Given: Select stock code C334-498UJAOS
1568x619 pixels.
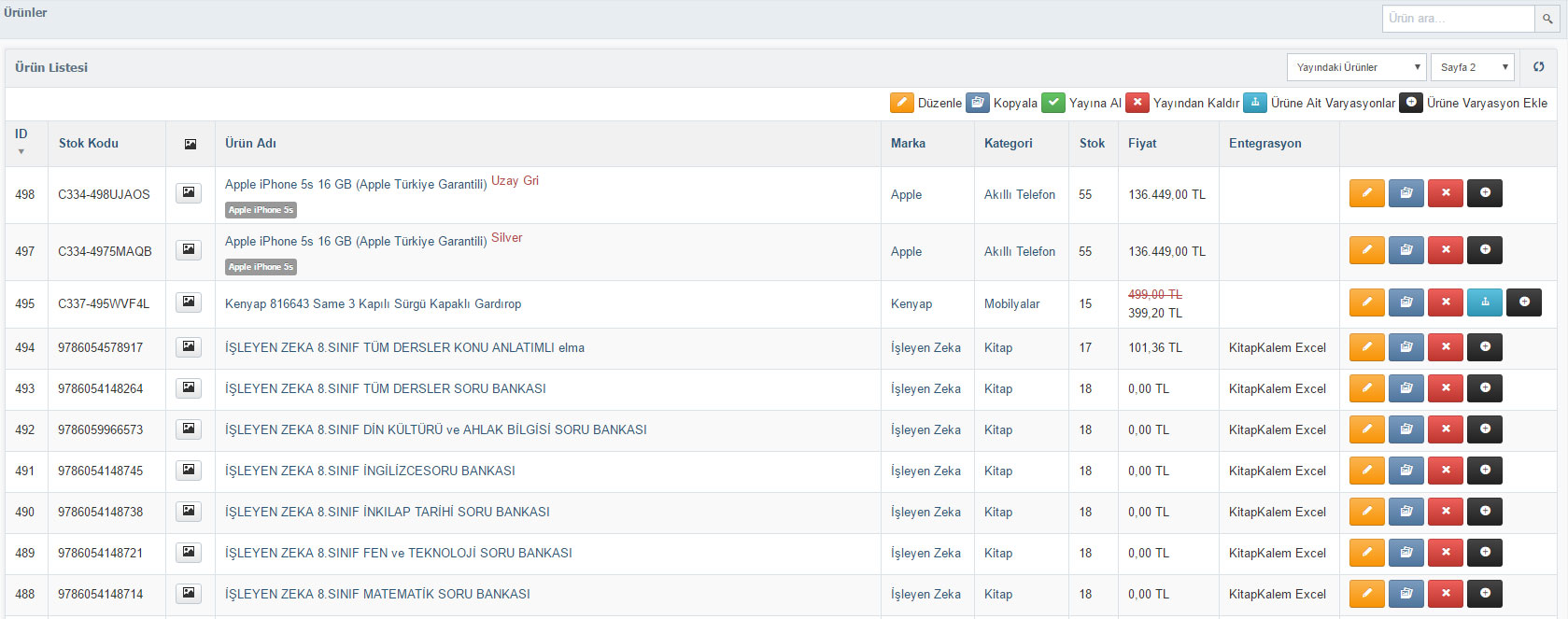Looking at the screenshot, I should (x=104, y=194).
